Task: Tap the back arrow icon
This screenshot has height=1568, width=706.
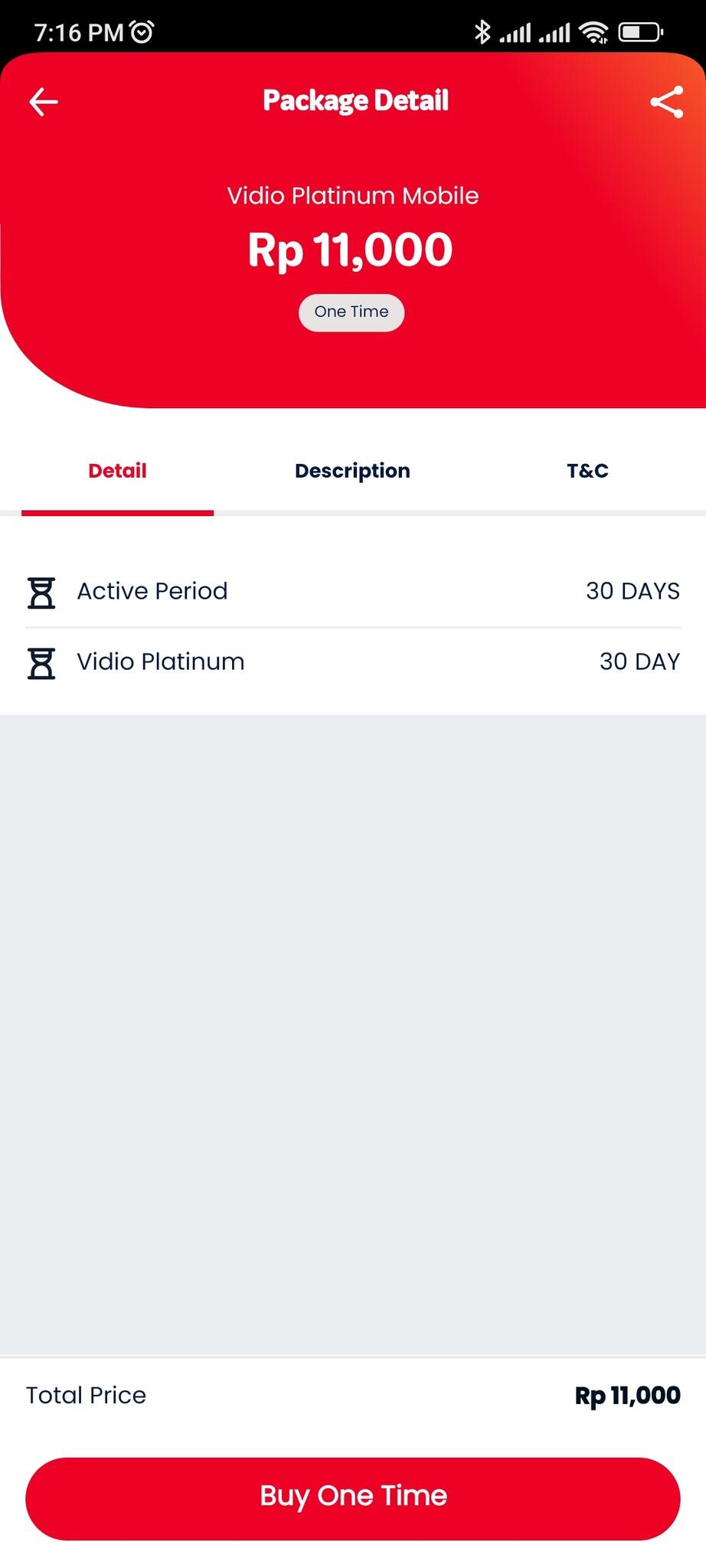Action: coord(44,102)
